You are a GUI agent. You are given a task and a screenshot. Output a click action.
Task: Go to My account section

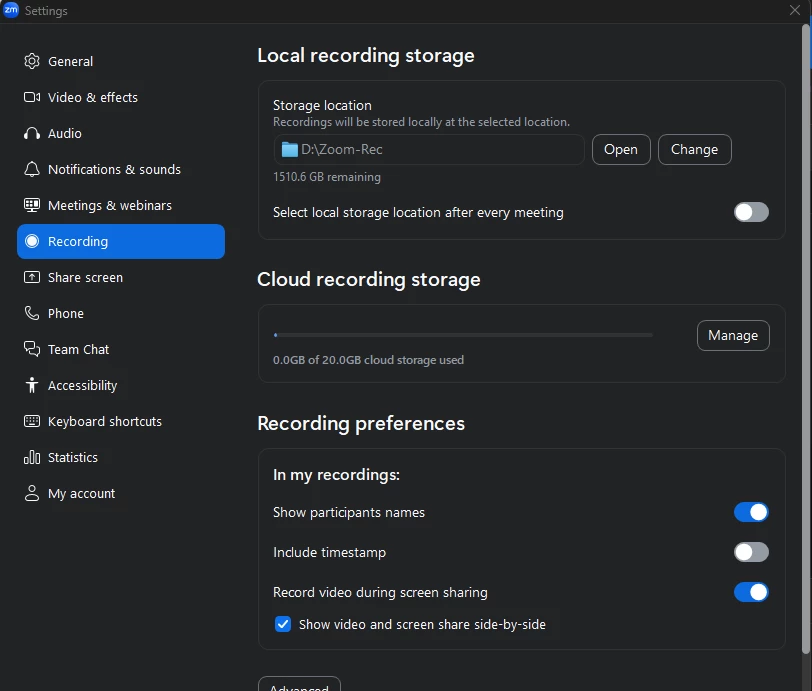[x=81, y=493]
